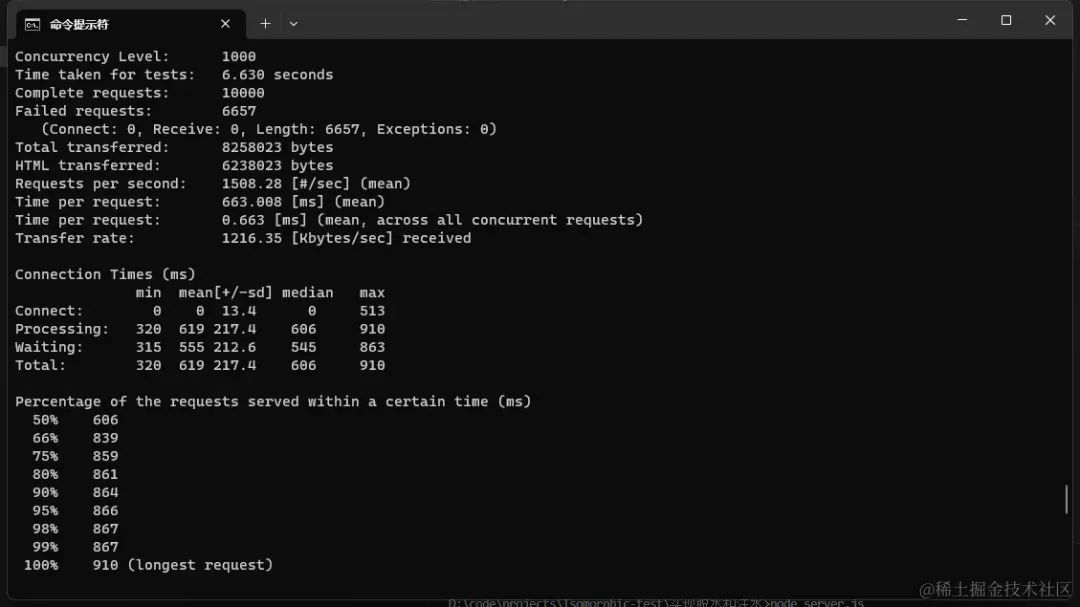This screenshot has width=1080, height=607.
Task: Click the 'Time taken for tests:' label
Action: click(105, 74)
